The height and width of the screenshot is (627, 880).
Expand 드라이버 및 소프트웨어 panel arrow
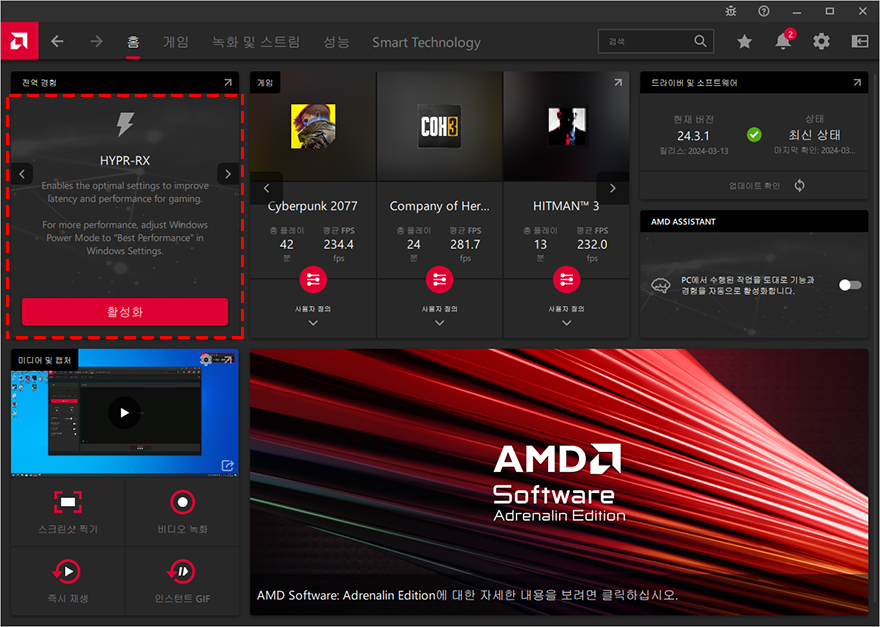(857, 83)
